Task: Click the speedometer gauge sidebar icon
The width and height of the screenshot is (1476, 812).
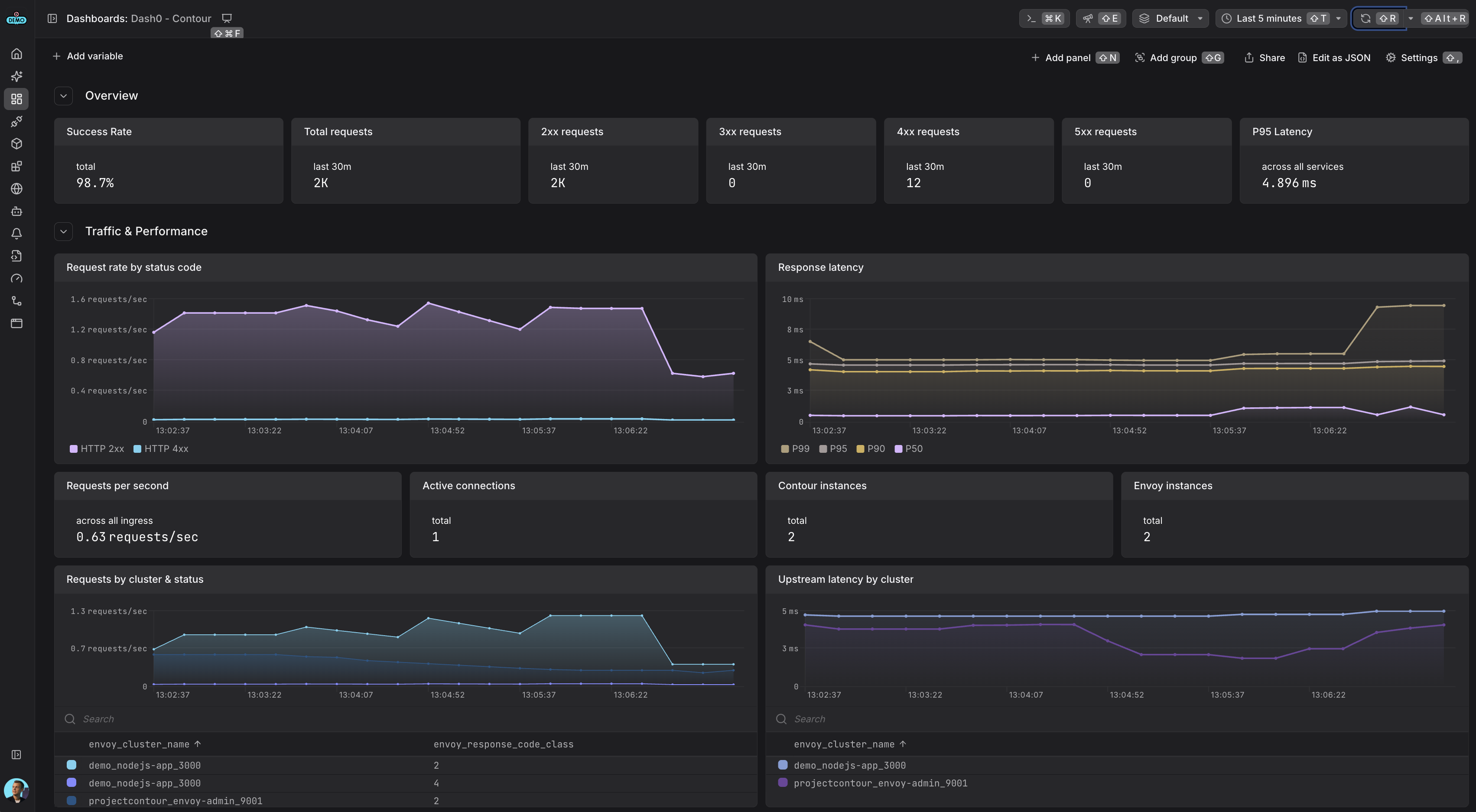Action: [16, 279]
